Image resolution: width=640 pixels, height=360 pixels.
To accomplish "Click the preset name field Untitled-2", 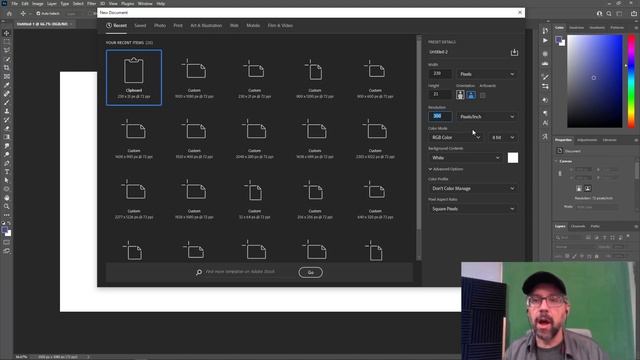I will (x=468, y=52).
